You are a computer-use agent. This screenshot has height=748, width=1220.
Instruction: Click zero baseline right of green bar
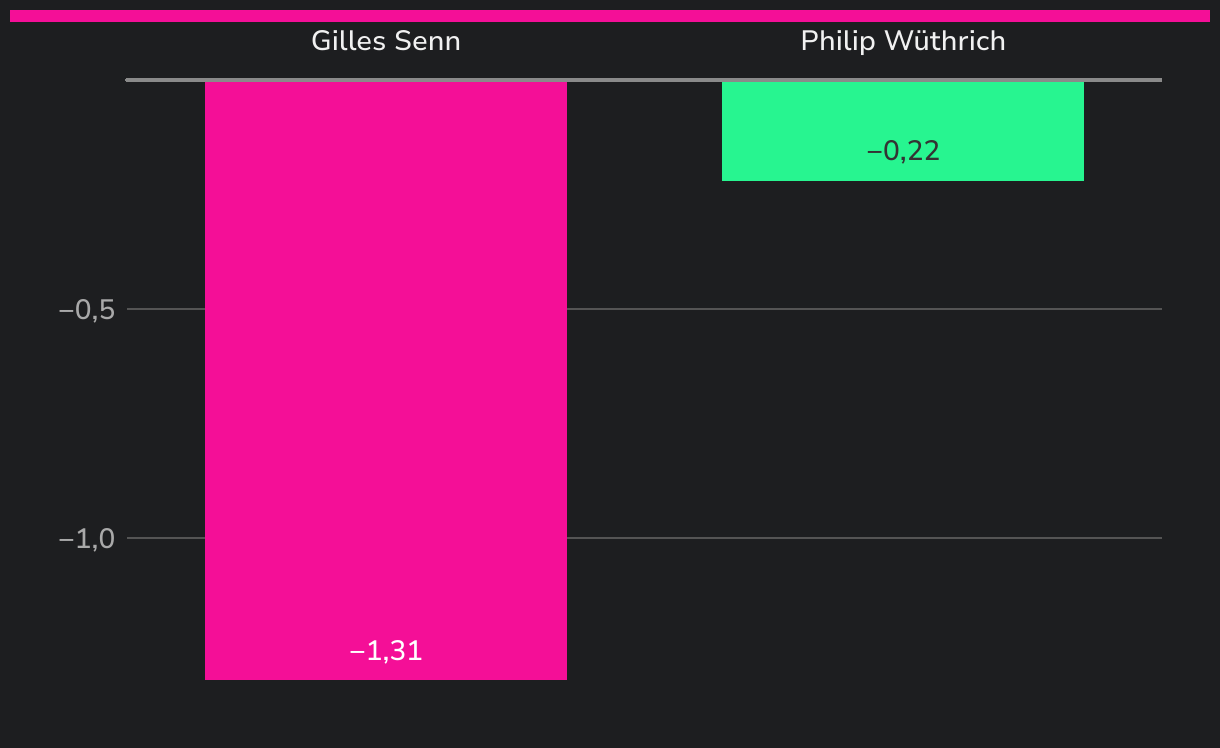(1122, 79)
